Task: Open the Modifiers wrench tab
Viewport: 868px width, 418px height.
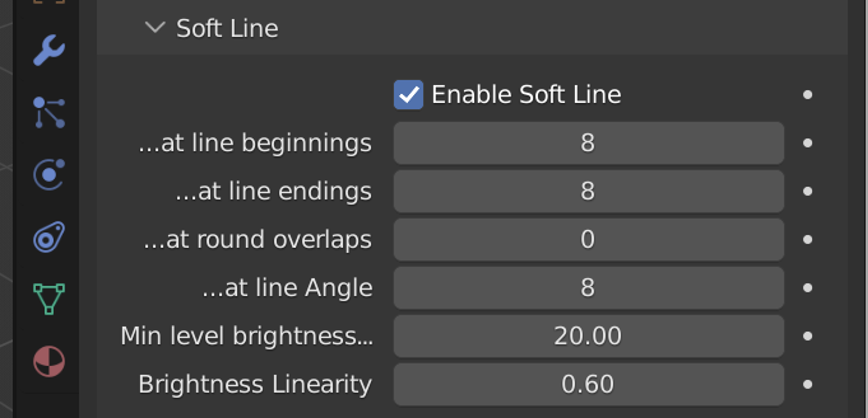Action: [48, 49]
